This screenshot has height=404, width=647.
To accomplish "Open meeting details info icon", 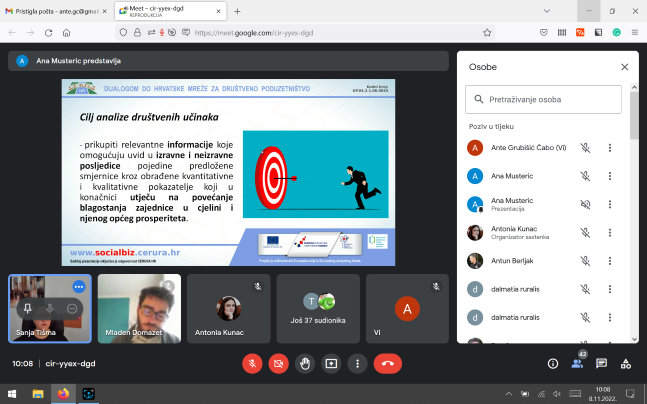I will point(552,363).
